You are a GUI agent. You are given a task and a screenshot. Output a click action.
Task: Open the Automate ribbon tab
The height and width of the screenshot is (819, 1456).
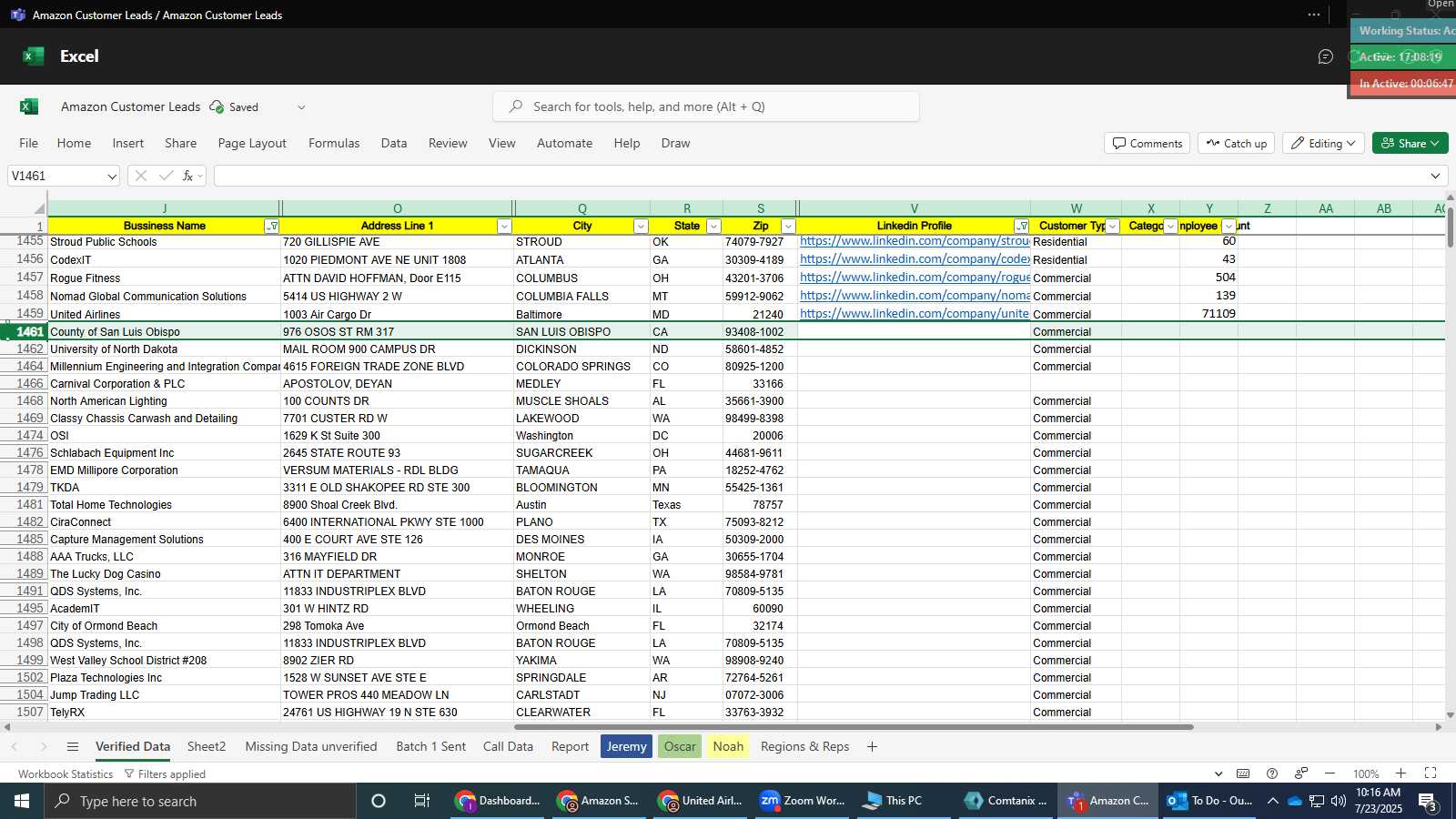coord(564,143)
